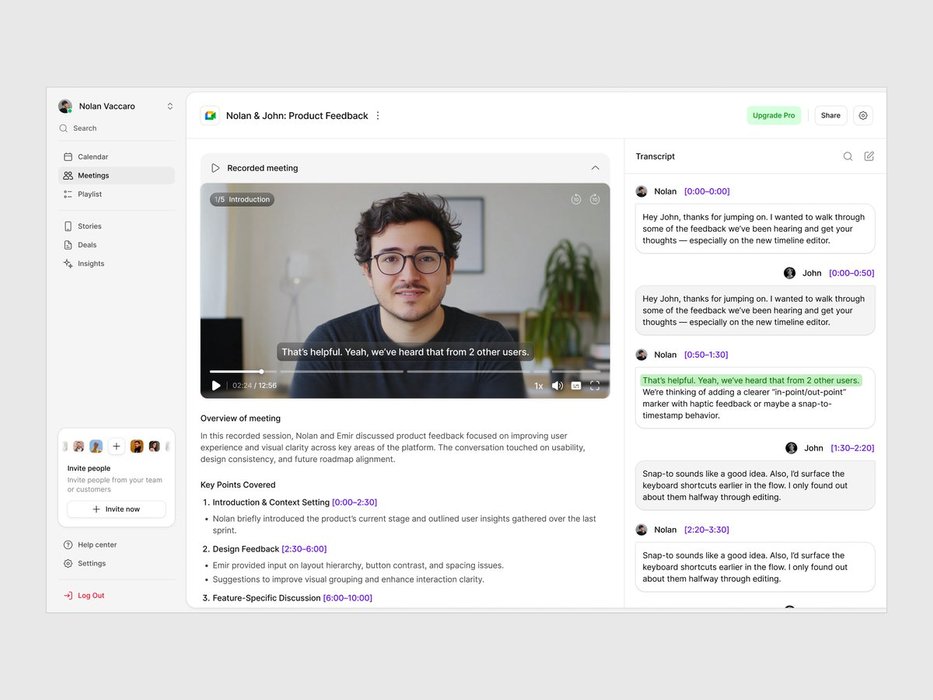Jump to John's [0:00–0:50] timestamp

coord(851,273)
